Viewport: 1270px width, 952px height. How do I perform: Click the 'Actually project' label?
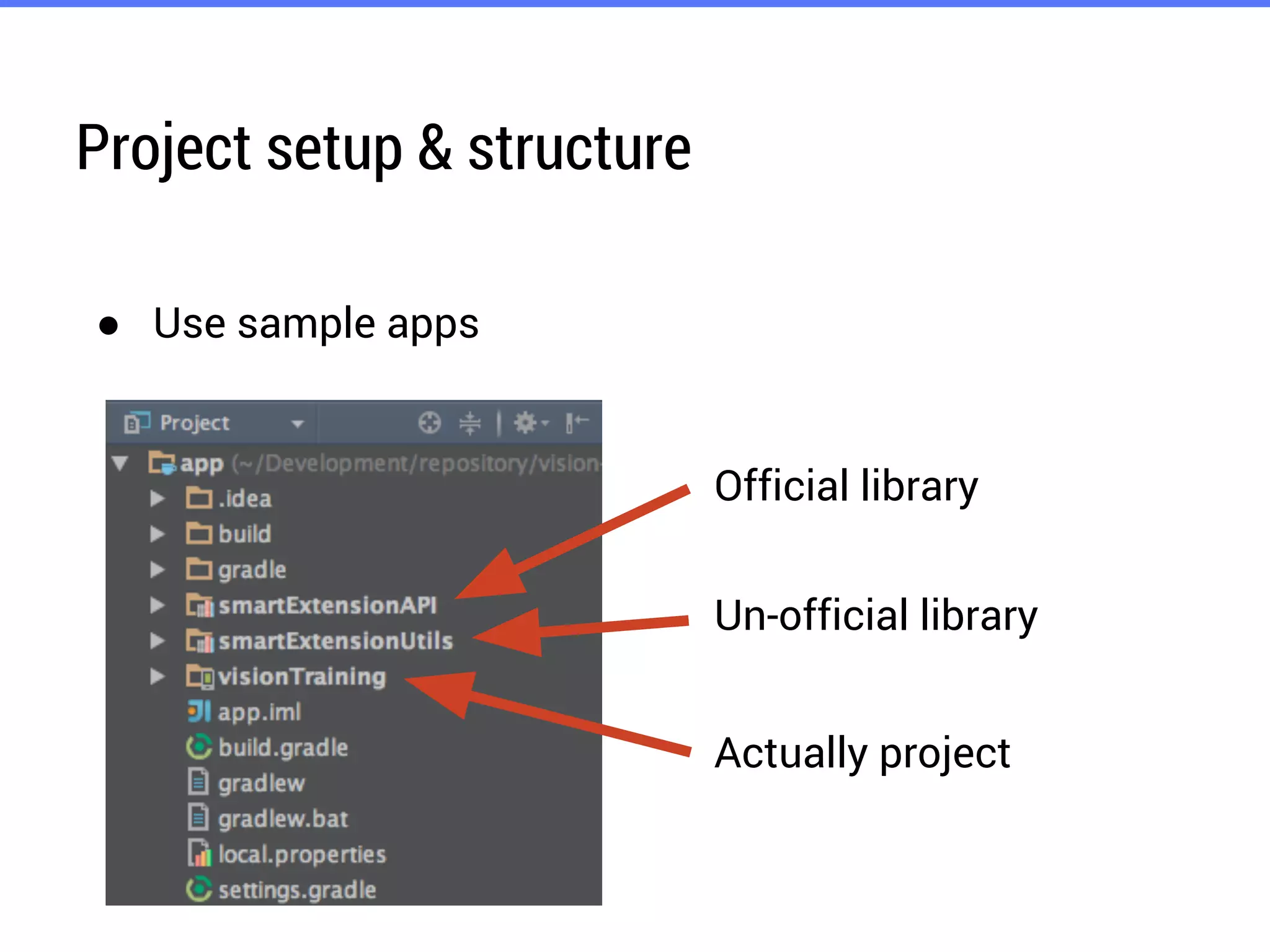[863, 754]
